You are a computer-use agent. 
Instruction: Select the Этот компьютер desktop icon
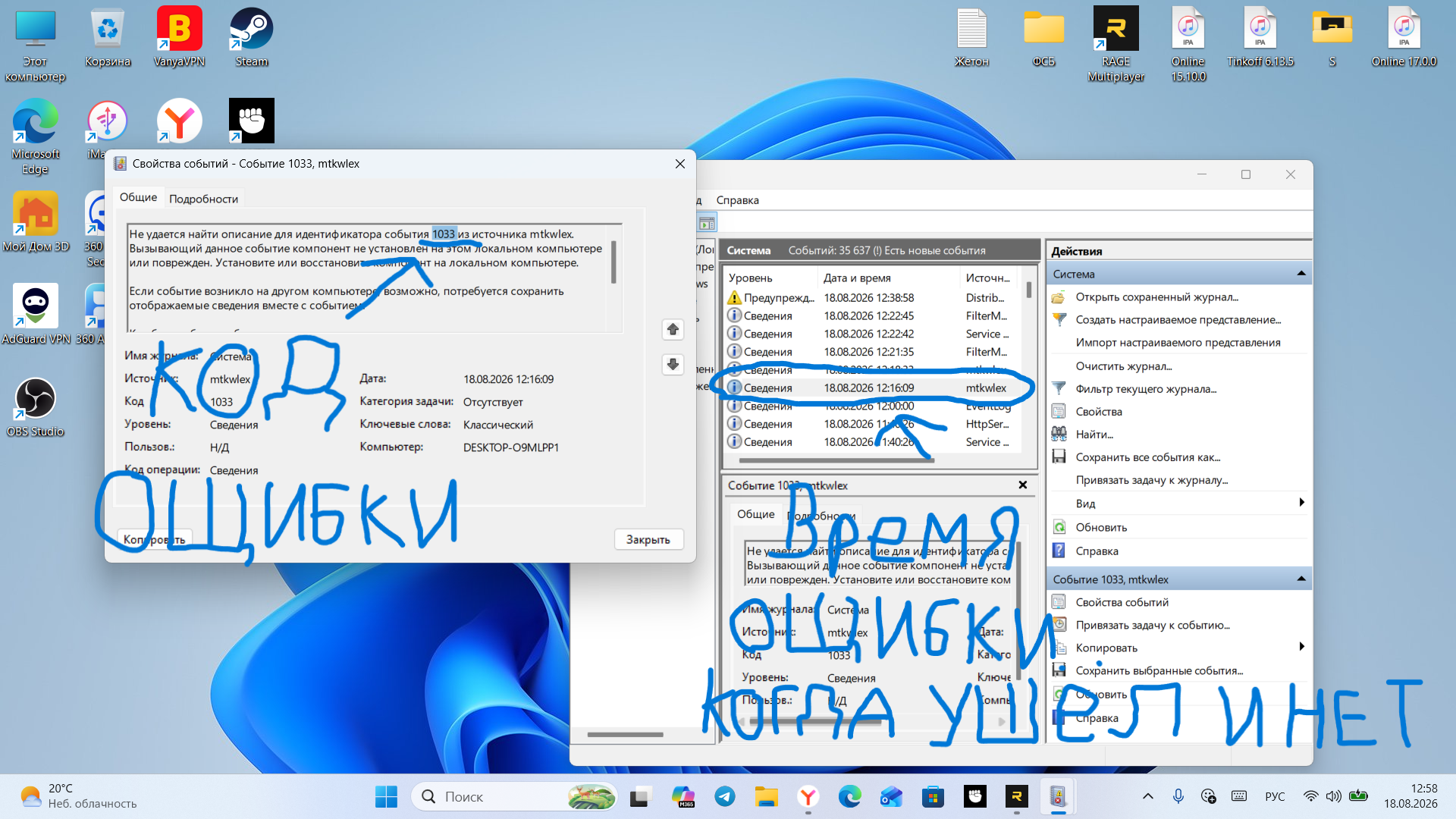[35, 45]
